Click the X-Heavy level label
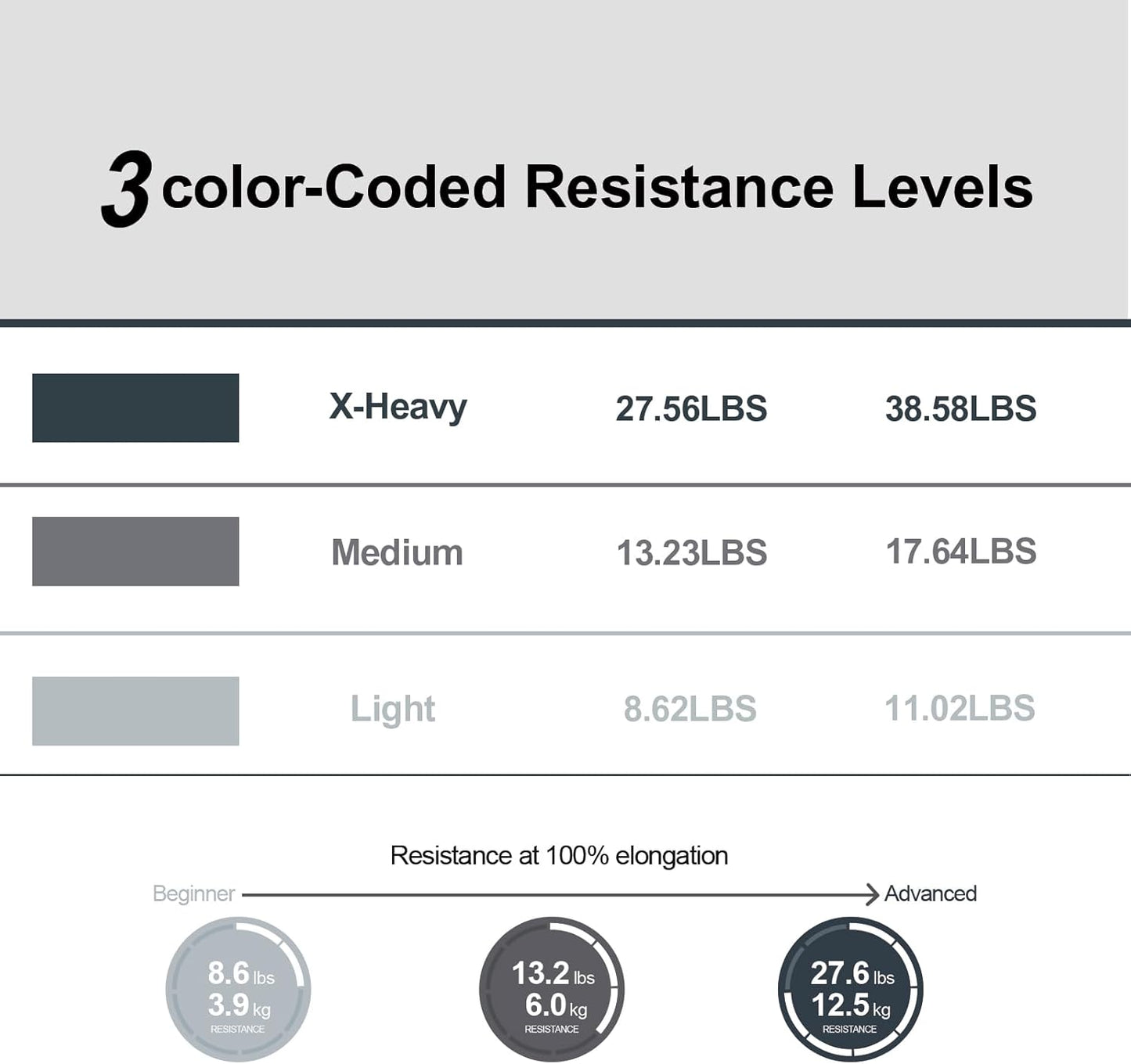 coord(398,408)
